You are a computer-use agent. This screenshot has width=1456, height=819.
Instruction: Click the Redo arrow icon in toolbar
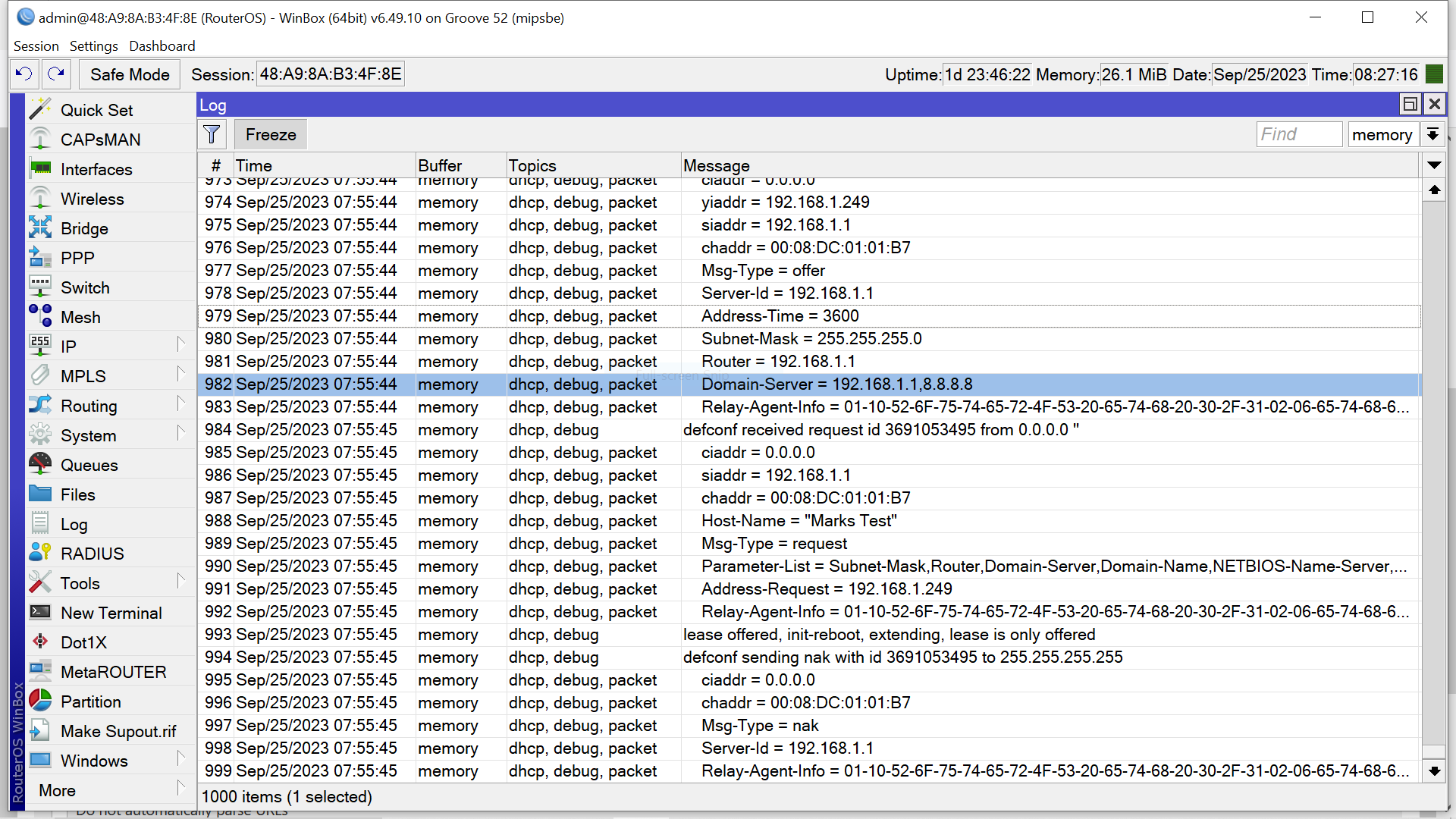point(56,74)
